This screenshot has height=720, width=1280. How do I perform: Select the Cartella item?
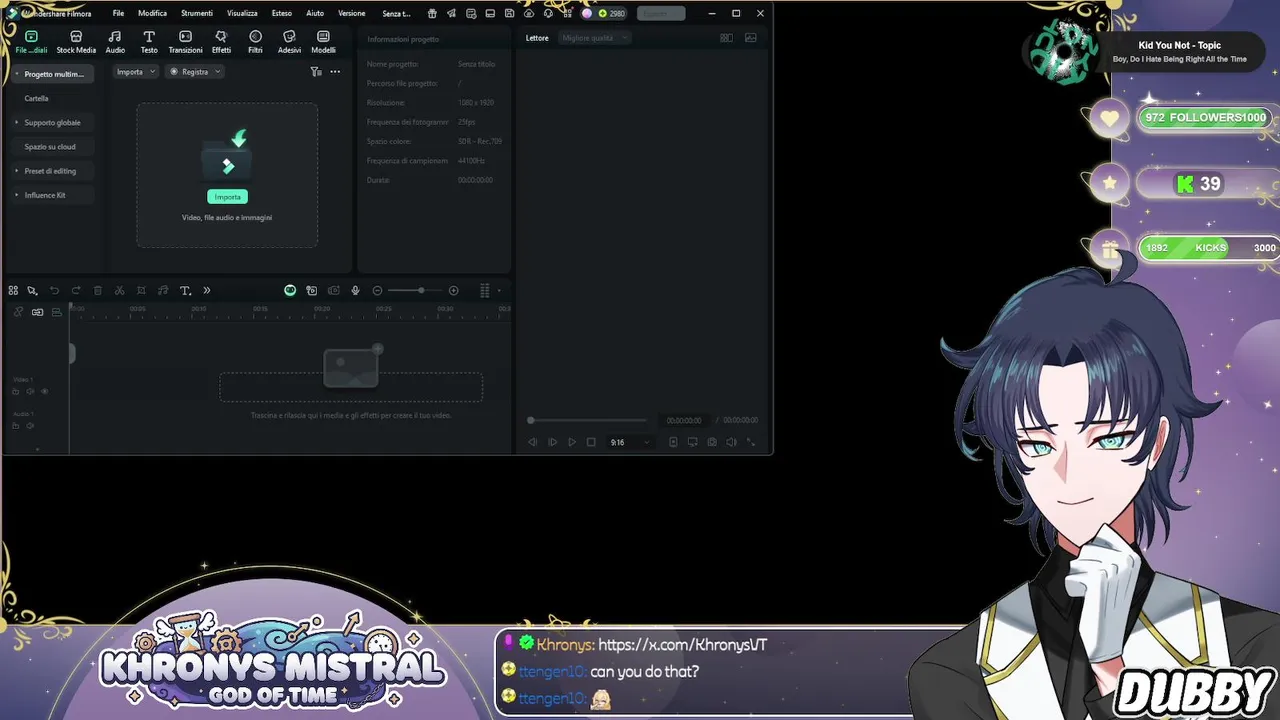36,98
